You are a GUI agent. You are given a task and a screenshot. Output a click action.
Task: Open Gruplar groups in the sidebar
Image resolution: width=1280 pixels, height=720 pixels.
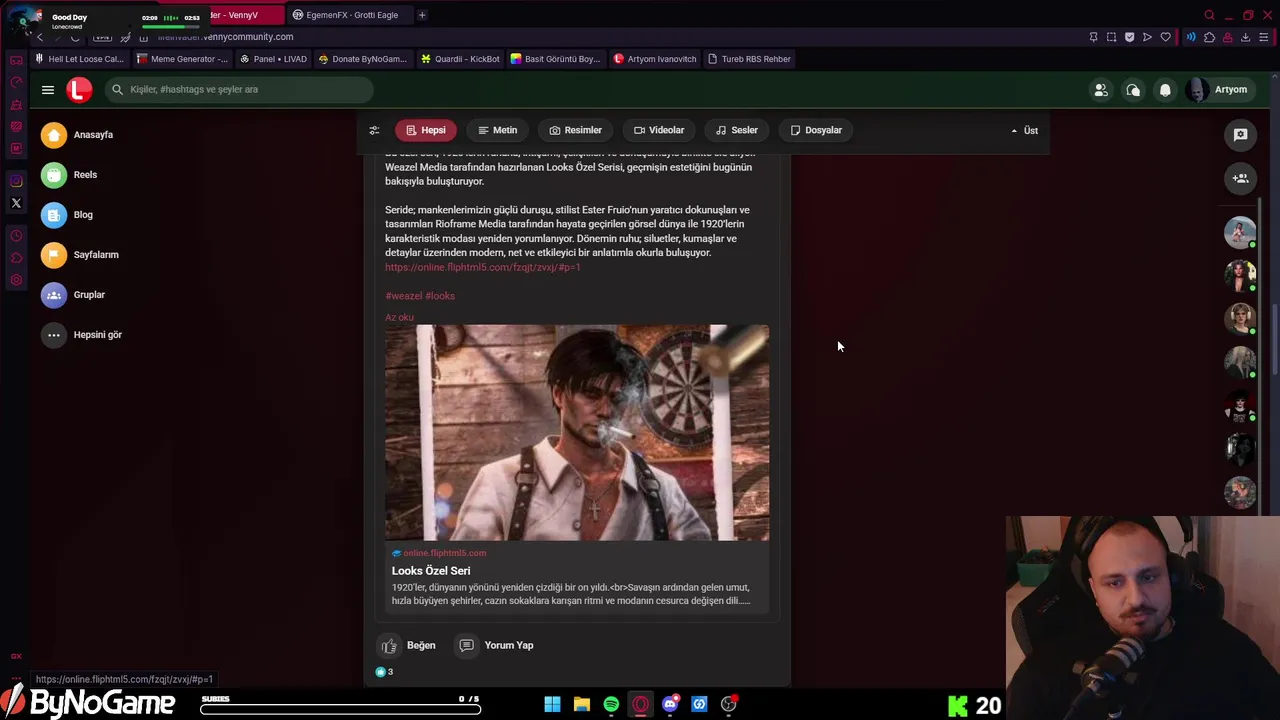click(73, 295)
